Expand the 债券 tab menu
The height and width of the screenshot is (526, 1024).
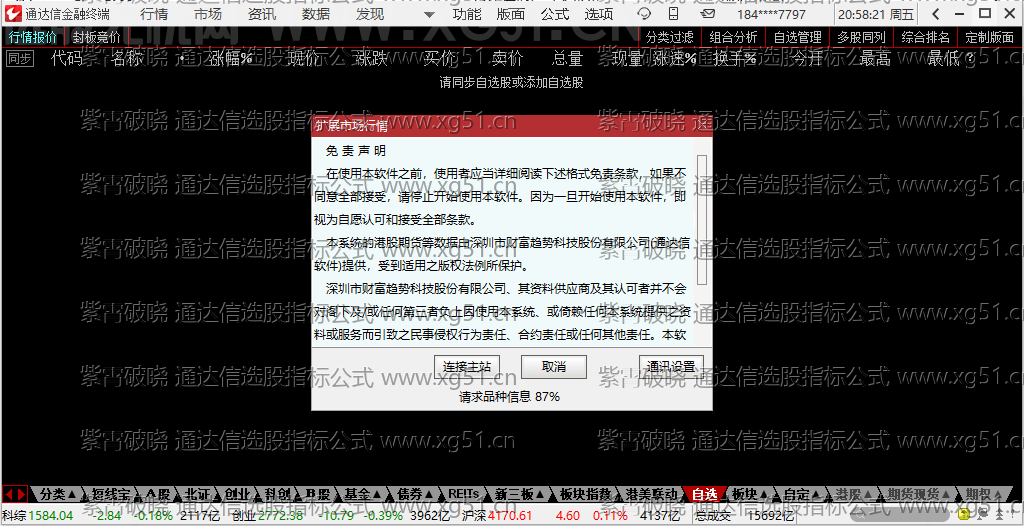[x=413, y=494]
